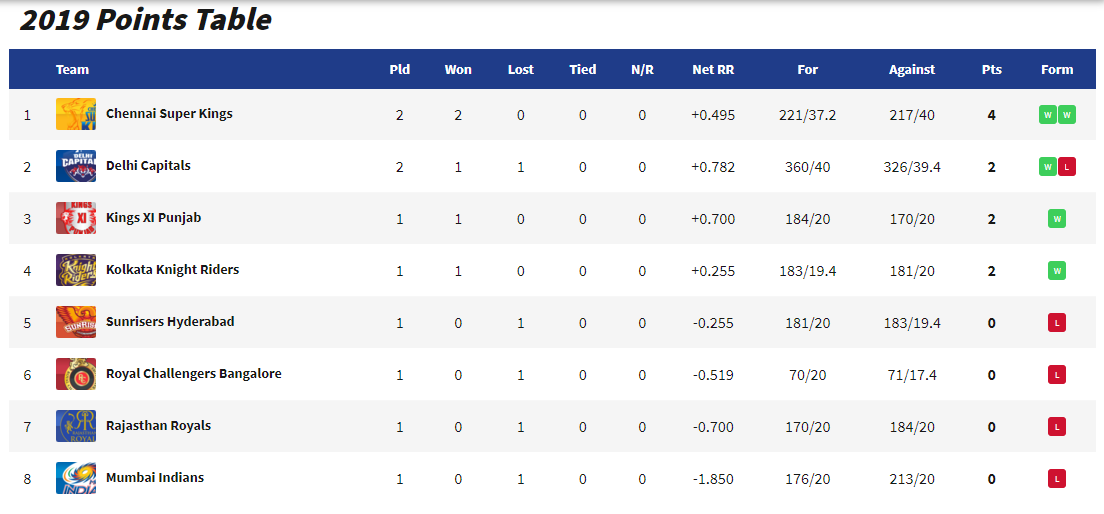Click the Royal Challengers Bangalore logo
The image size is (1104, 514).
[x=76, y=374]
